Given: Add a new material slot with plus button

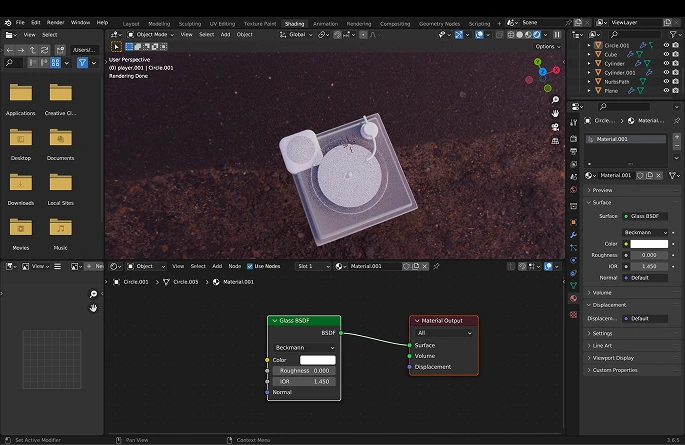Looking at the screenshot, I should pos(677,138).
